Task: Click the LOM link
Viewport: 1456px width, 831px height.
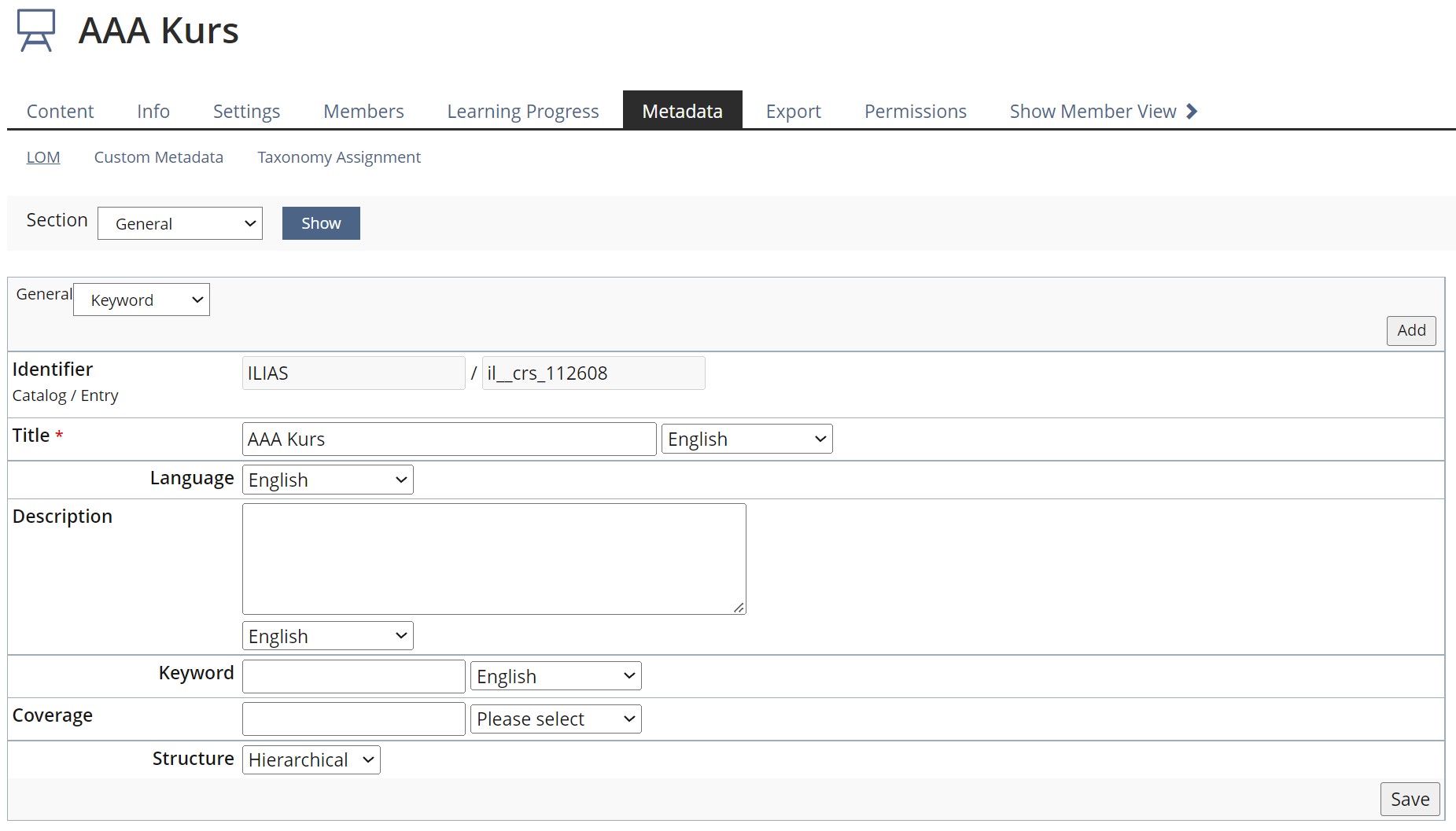Action: click(x=43, y=157)
